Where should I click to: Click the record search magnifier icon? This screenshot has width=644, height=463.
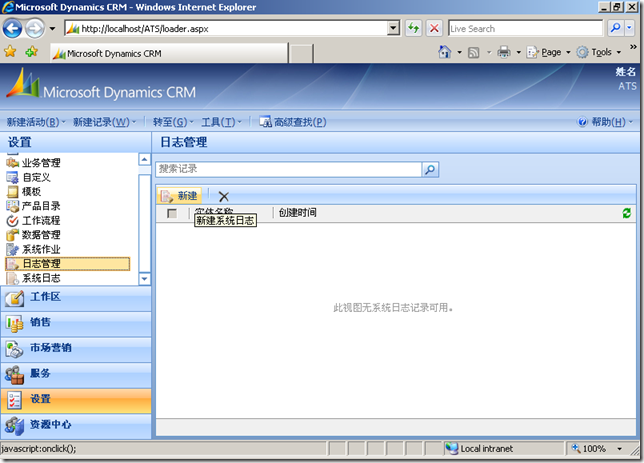(430, 169)
